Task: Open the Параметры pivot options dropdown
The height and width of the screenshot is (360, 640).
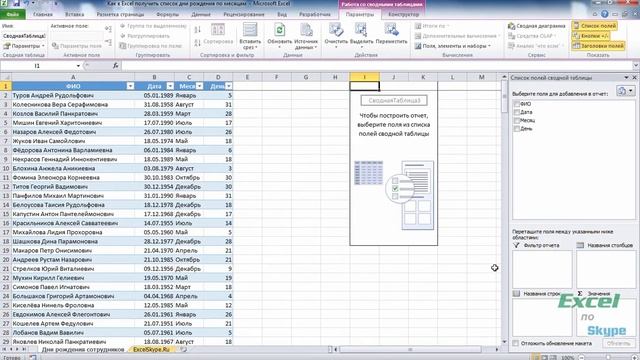Action: tap(24, 46)
